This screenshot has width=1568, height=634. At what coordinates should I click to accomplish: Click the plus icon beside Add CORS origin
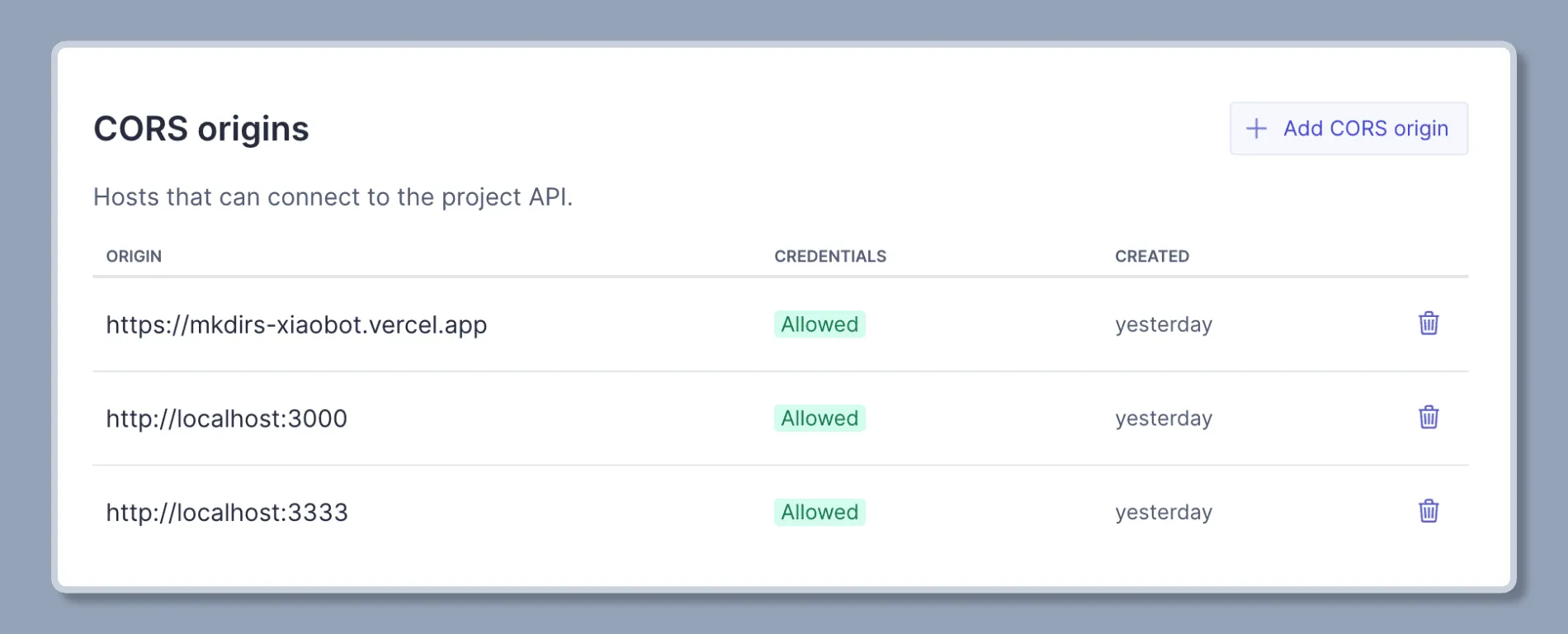tap(1256, 129)
